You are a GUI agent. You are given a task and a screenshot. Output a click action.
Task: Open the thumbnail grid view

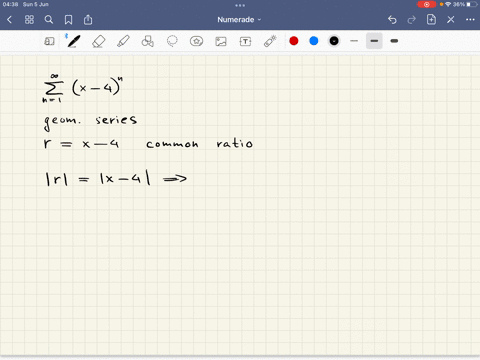click(29, 20)
